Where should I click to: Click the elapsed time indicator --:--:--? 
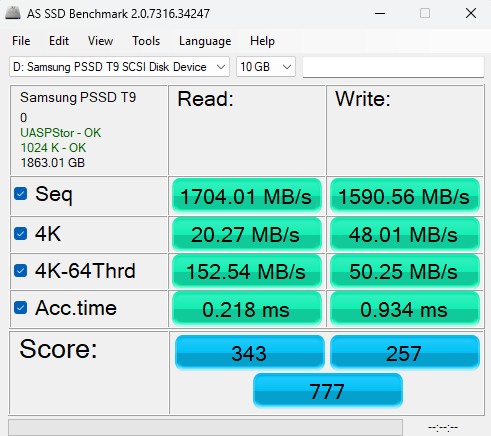click(x=443, y=427)
